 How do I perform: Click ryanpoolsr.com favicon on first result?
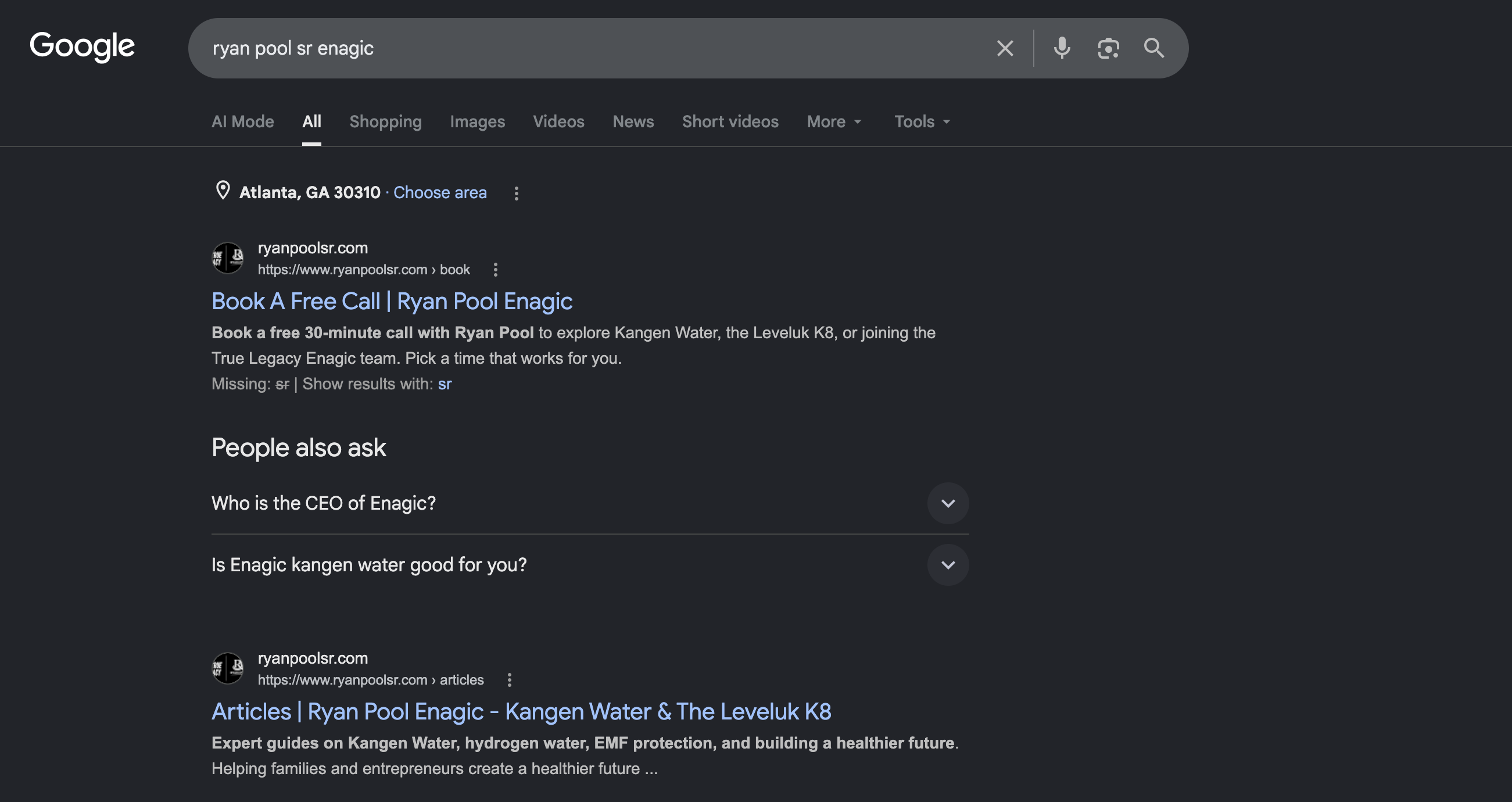pyautogui.click(x=228, y=257)
